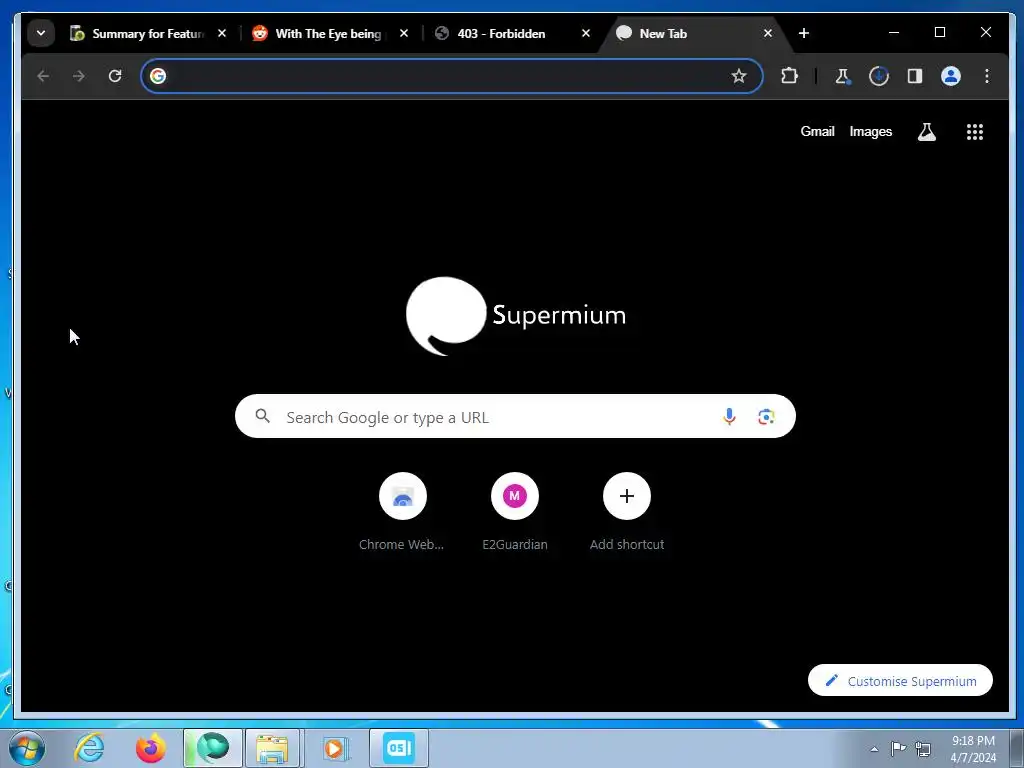This screenshot has width=1024, height=768.
Task: Search by image with Lens icon
Action: 766,416
